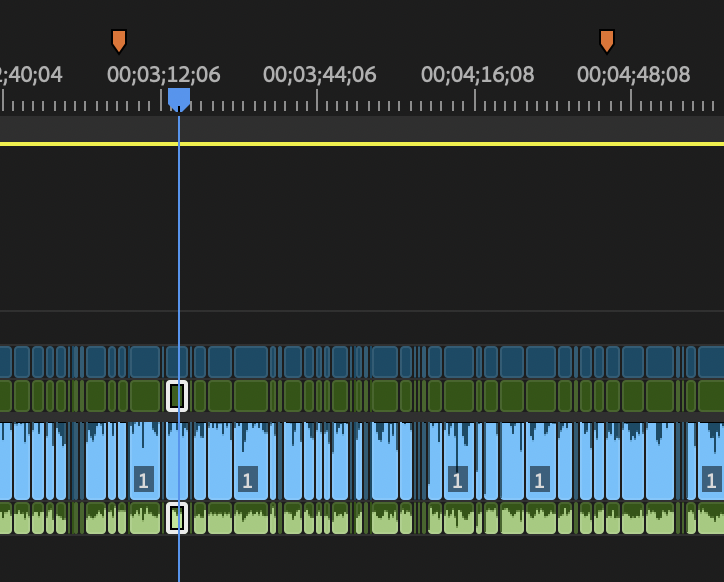Click the 00;04;16;08 timecode label
Viewport: 724px width, 582px height.
(477, 75)
